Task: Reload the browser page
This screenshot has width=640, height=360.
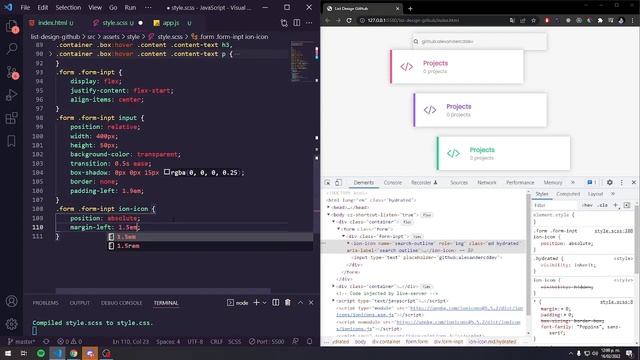Action: [x=349, y=20]
